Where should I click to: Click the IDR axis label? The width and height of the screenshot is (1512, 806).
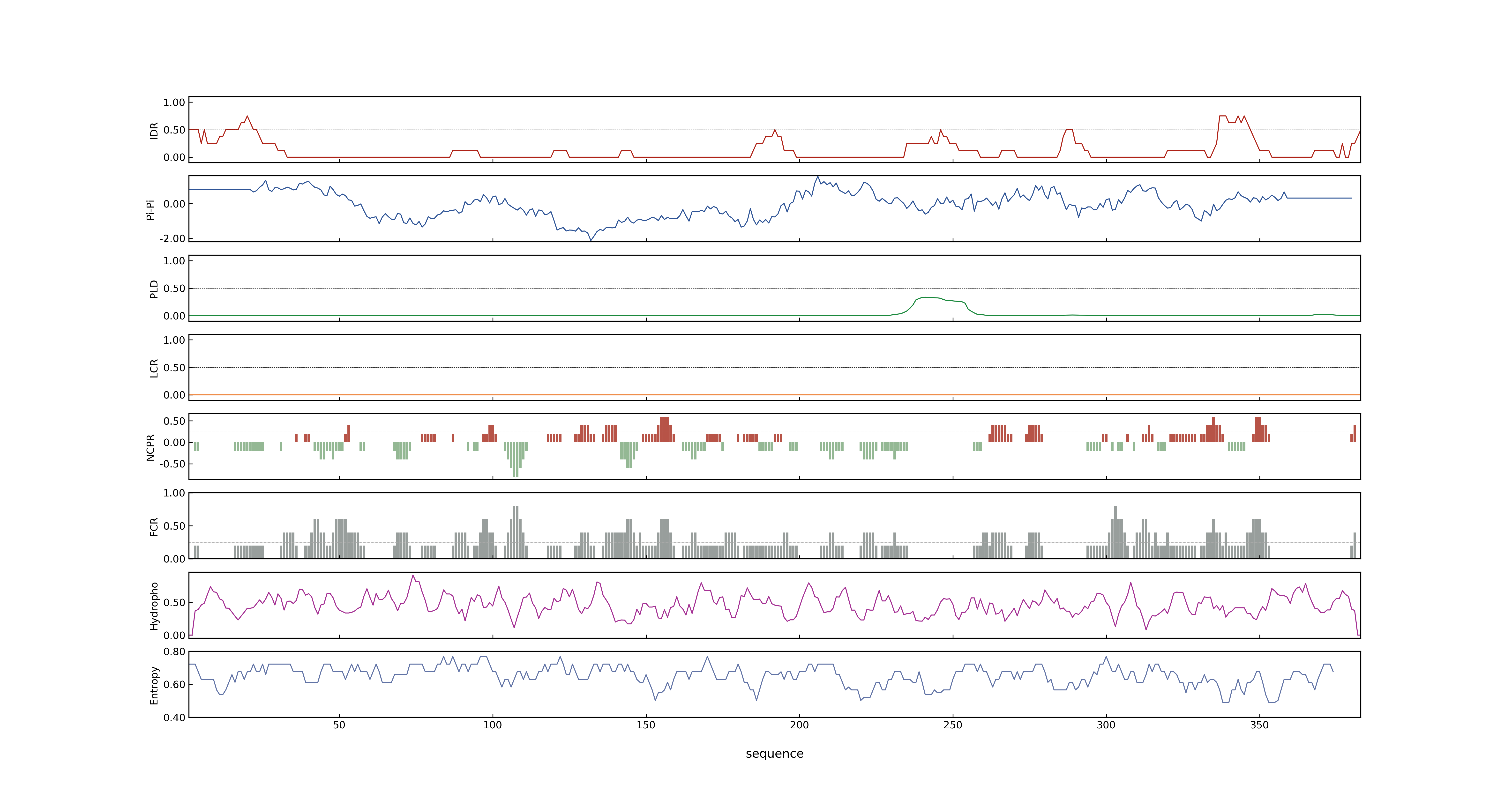pyautogui.click(x=154, y=130)
